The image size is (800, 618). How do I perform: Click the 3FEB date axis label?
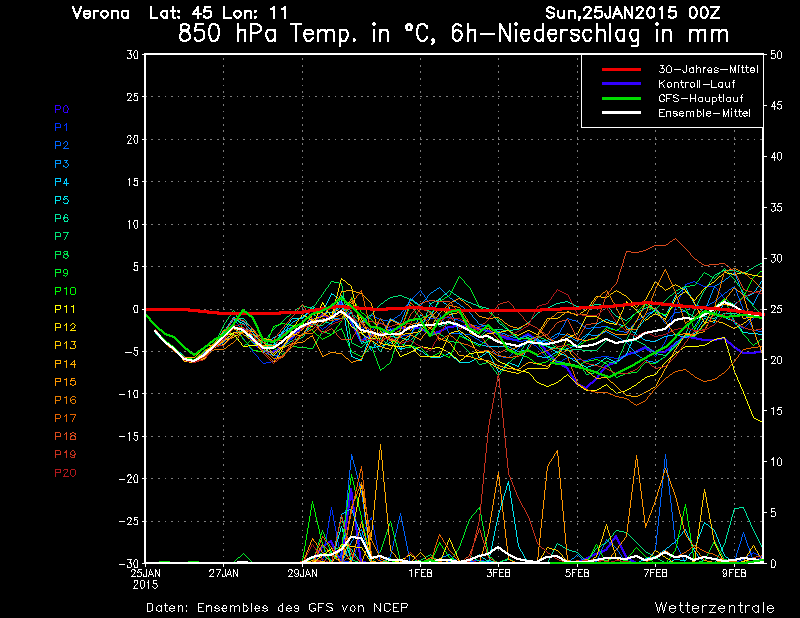click(x=498, y=574)
